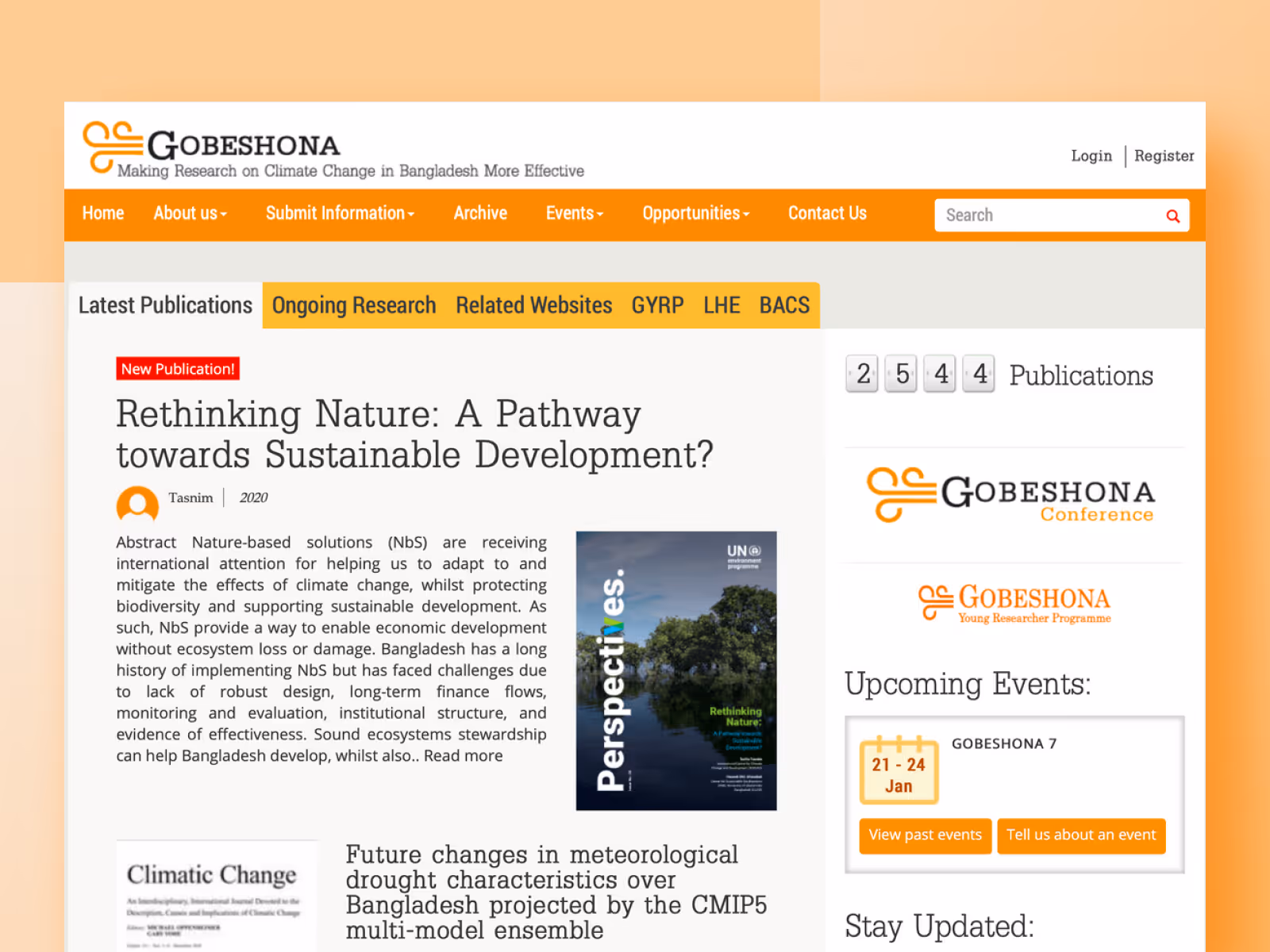
Task: Open Future changes in meteorological drought article
Action: point(556,892)
